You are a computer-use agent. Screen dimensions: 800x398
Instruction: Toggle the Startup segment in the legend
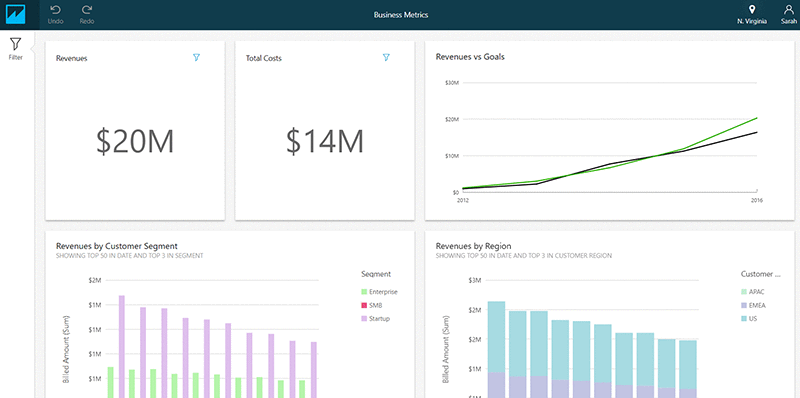point(378,318)
